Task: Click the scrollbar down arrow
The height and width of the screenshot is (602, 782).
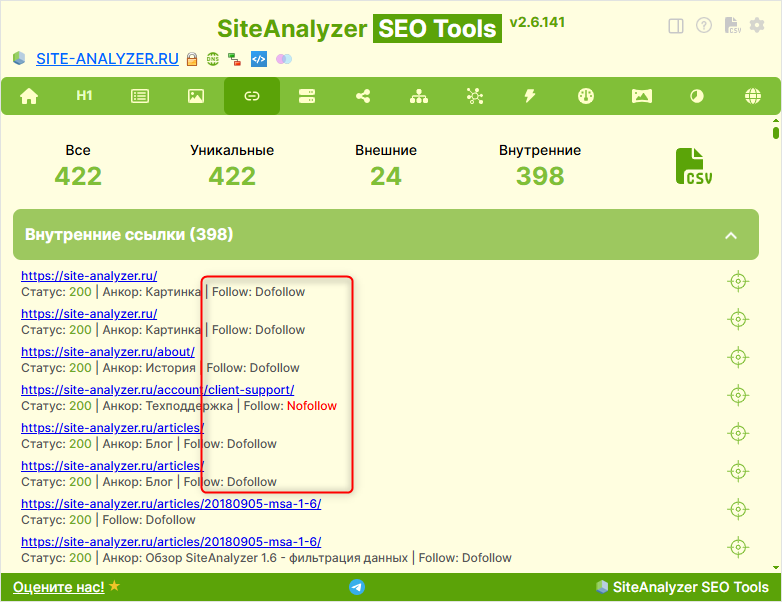Action: coord(776,568)
